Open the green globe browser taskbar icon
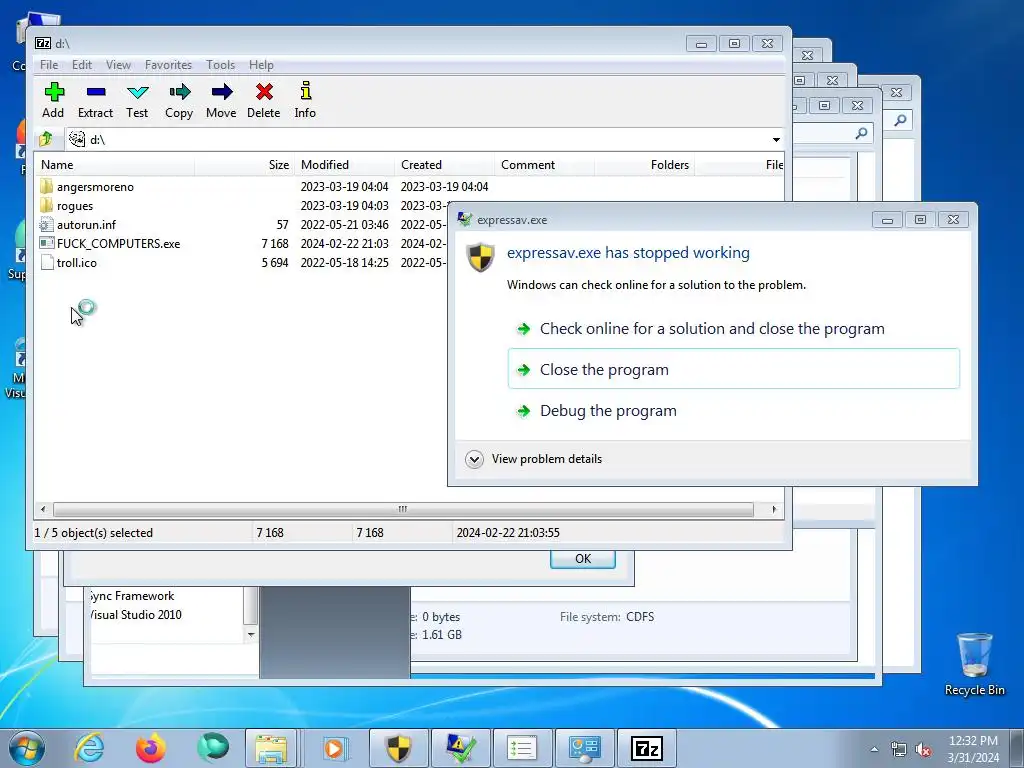Viewport: 1024px width, 768px height. tap(213, 748)
